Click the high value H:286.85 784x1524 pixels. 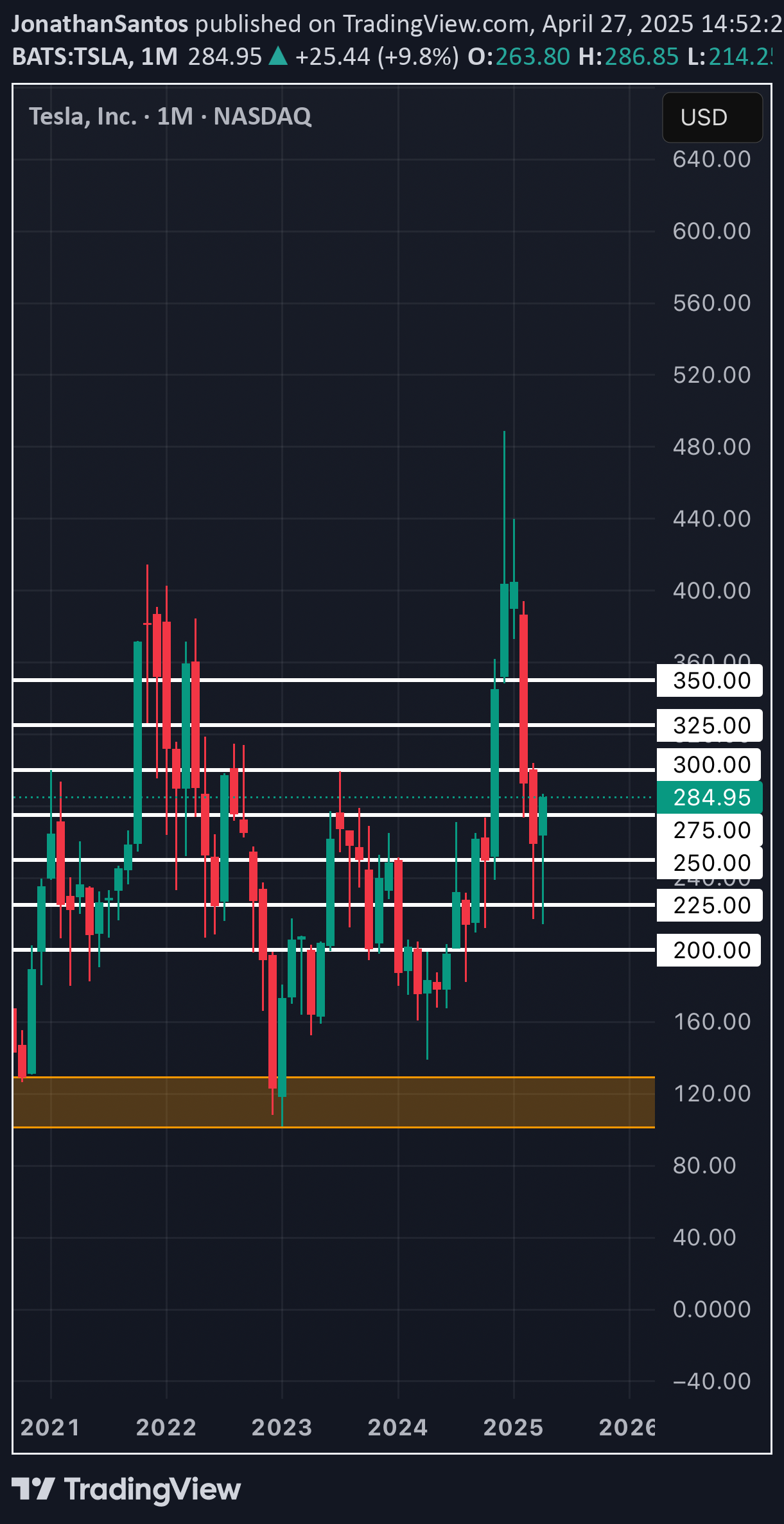pos(629,57)
